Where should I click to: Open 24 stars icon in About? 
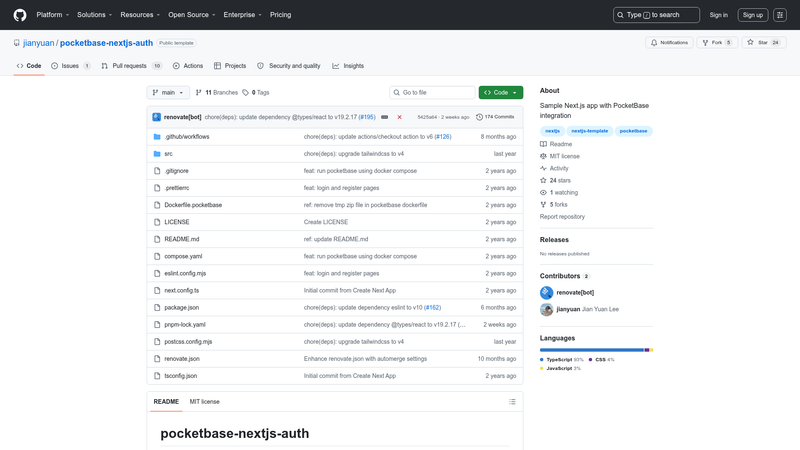point(543,181)
